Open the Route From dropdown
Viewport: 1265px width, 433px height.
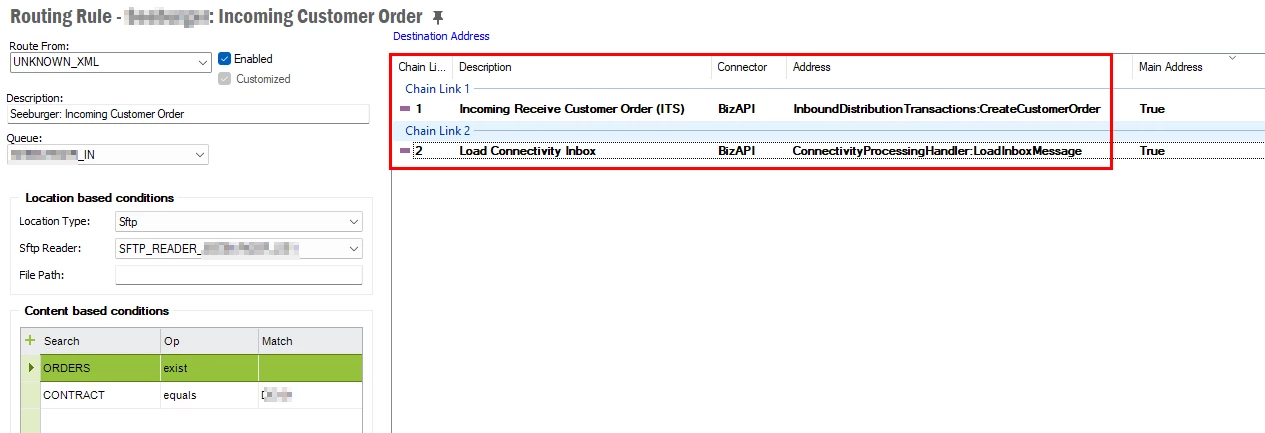tap(204, 62)
